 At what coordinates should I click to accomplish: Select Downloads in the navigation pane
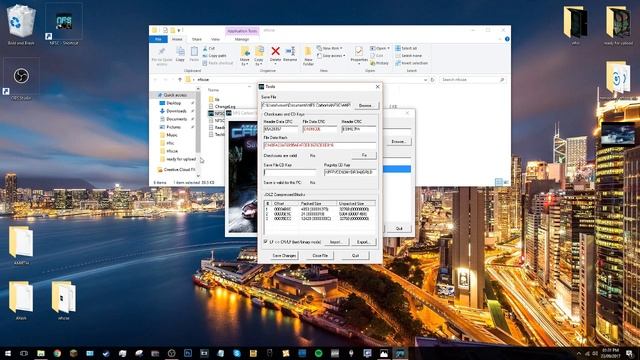click(x=176, y=111)
